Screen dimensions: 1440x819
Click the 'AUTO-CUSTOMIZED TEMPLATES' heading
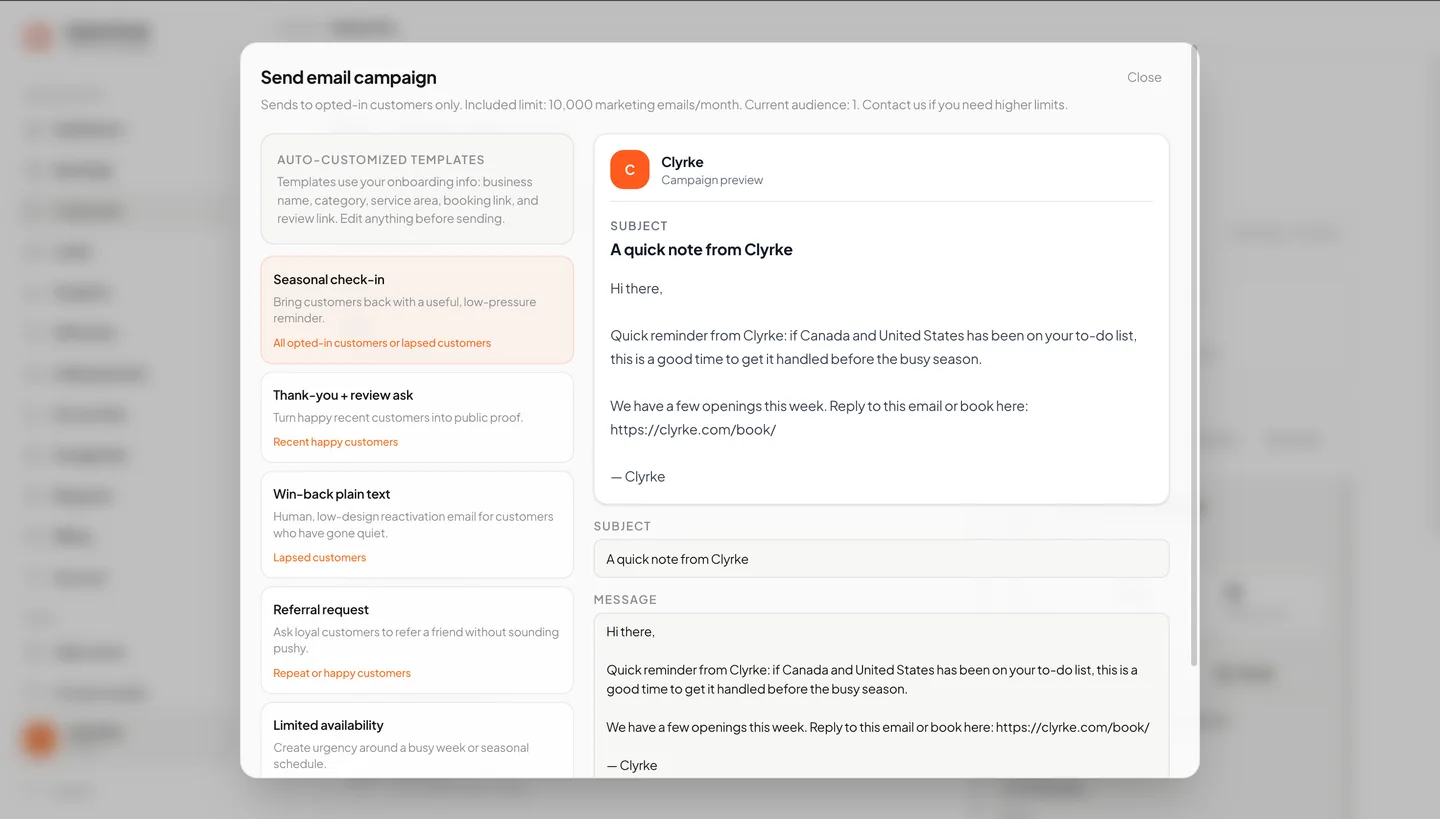click(381, 160)
